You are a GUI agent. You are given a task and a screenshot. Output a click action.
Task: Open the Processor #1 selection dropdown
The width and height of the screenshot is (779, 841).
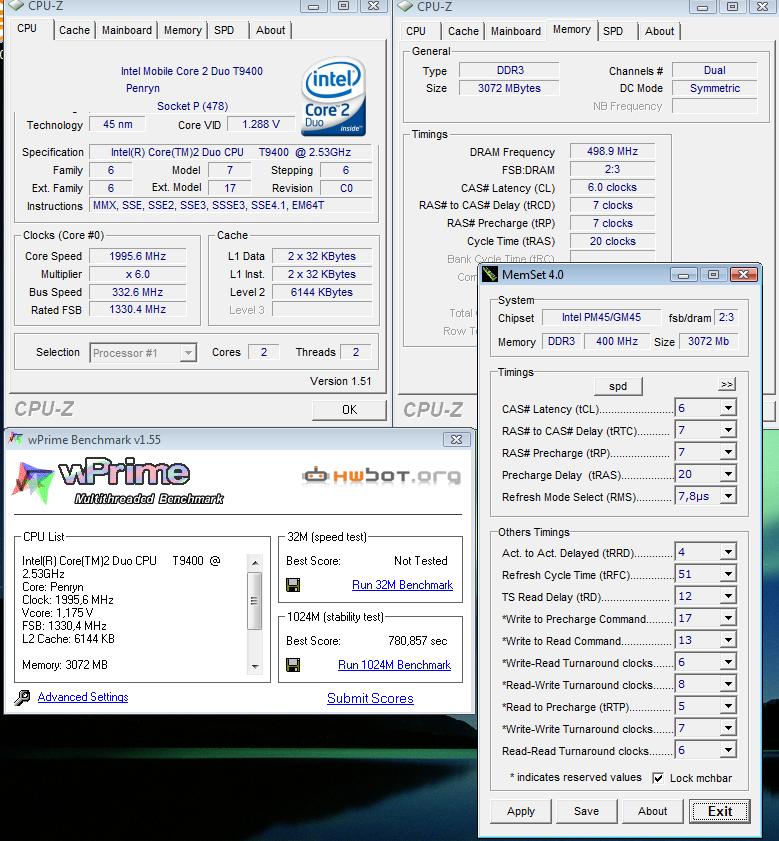tap(188, 353)
